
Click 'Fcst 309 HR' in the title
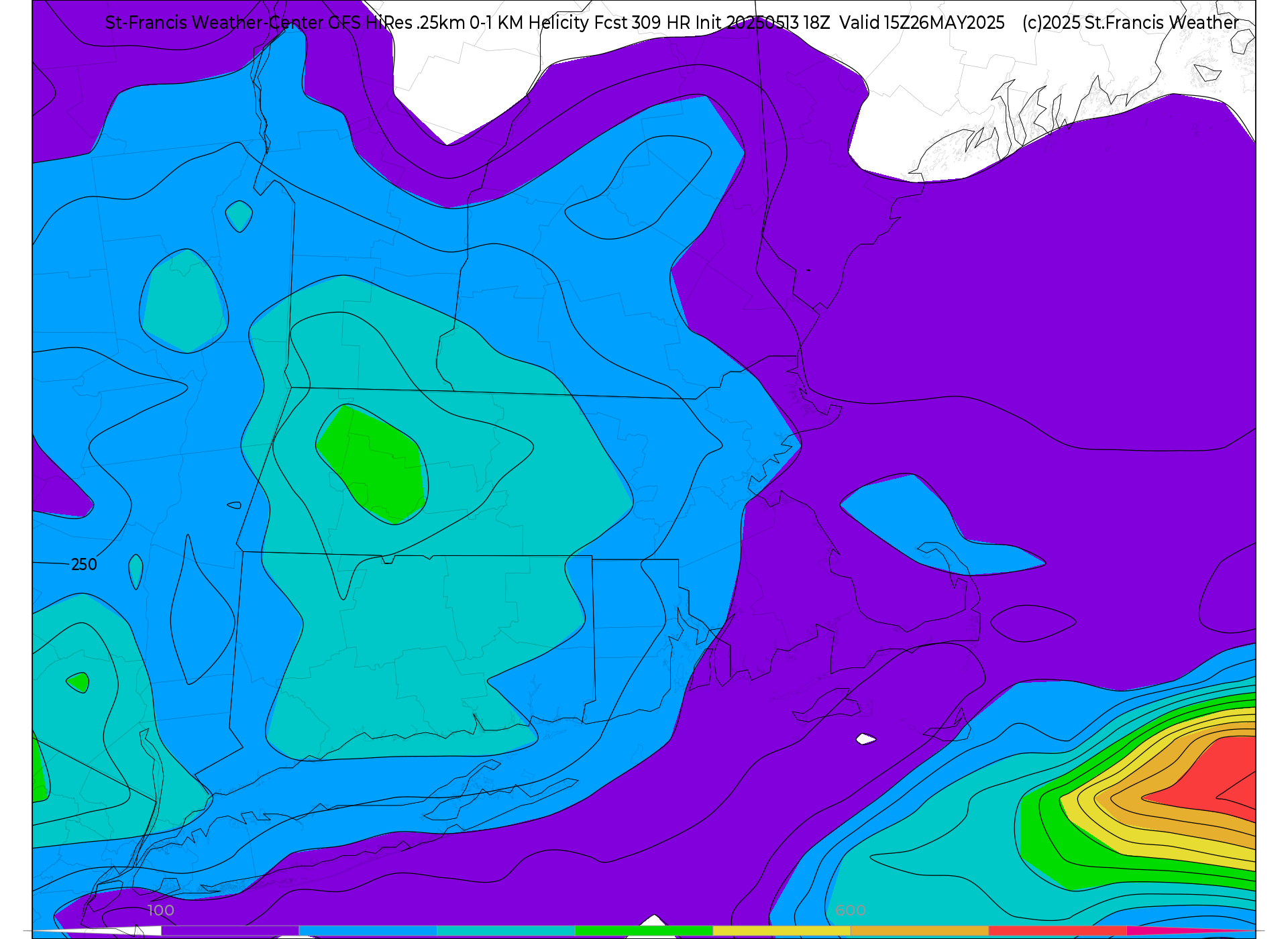[x=643, y=23]
